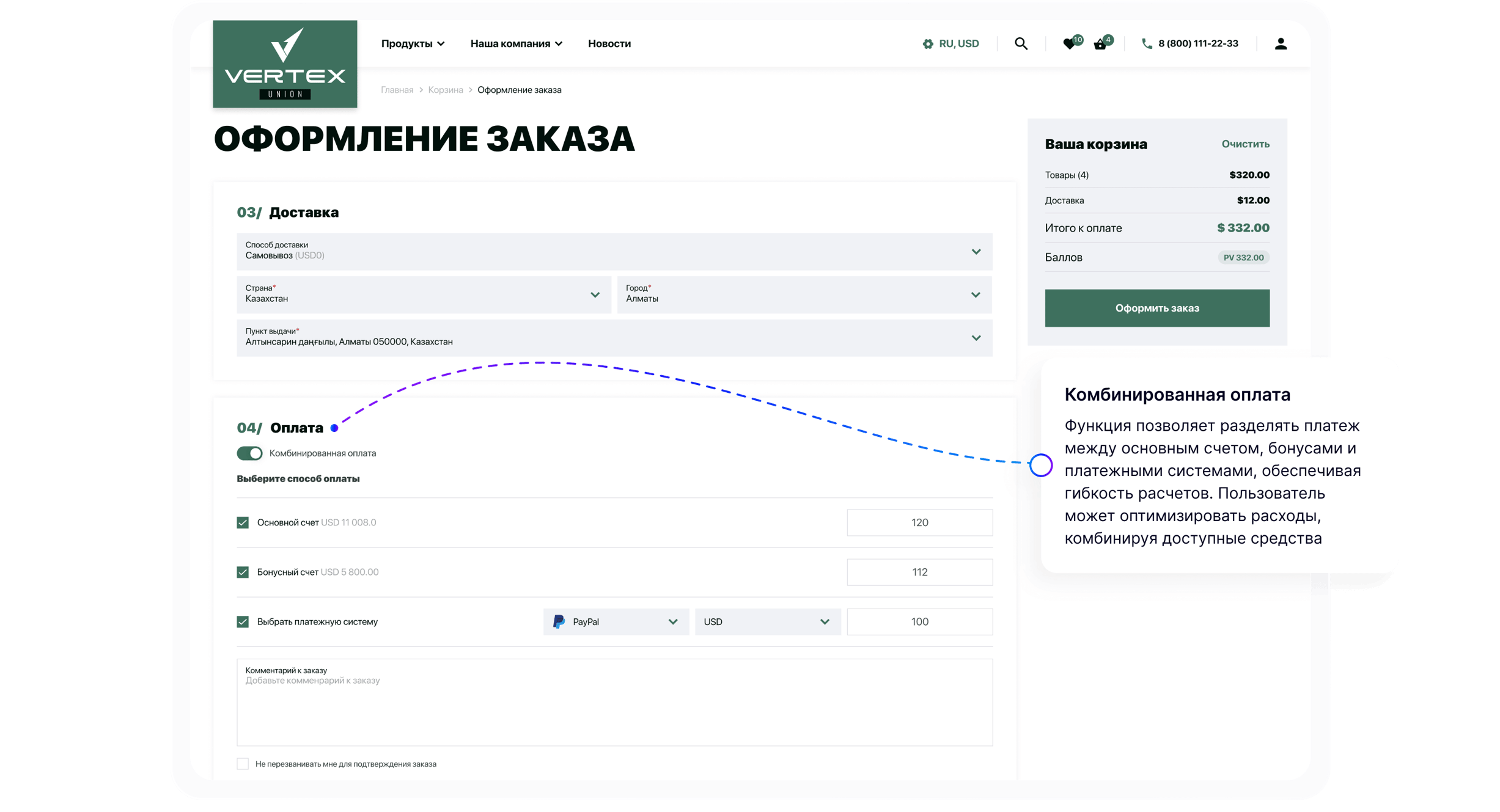The width and height of the screenshot is (1500, 812).
Task: Click the Vertex Union logo
Action: [285, 64]
